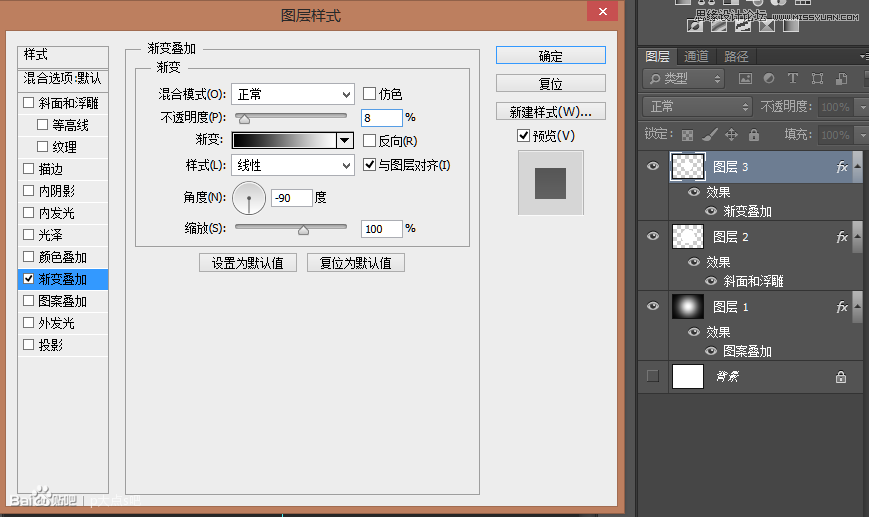Viewport: 869px width, 517px height.
Task: Click the lock all padlock icon
Action: click(x=753, y=135)
